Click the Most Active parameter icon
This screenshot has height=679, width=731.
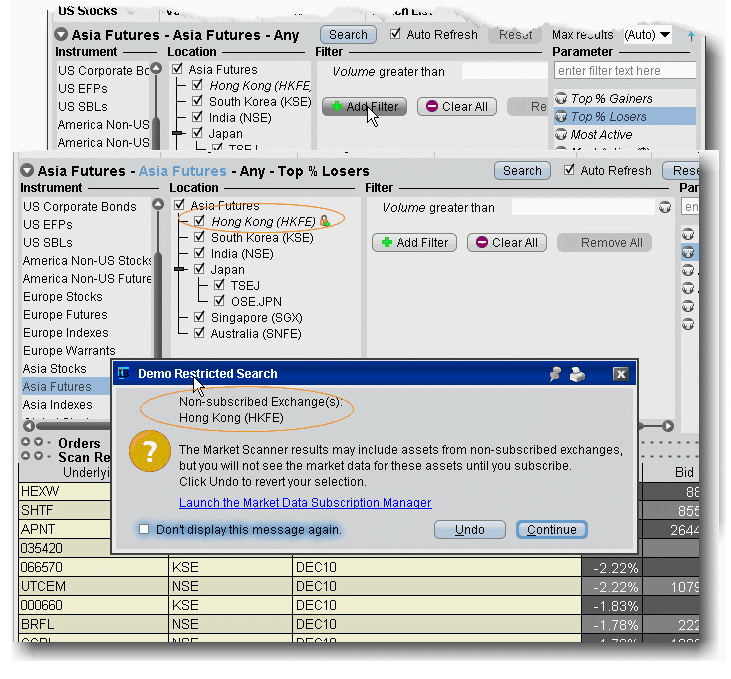(x=561, y=135)
